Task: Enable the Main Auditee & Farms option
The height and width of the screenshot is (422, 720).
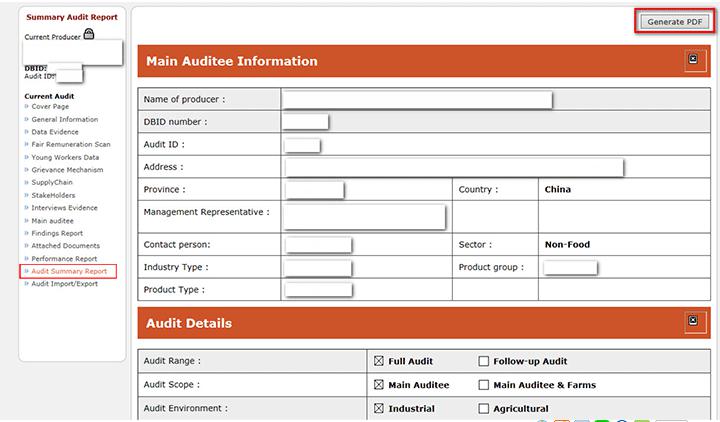Action: tap(484, 384)
